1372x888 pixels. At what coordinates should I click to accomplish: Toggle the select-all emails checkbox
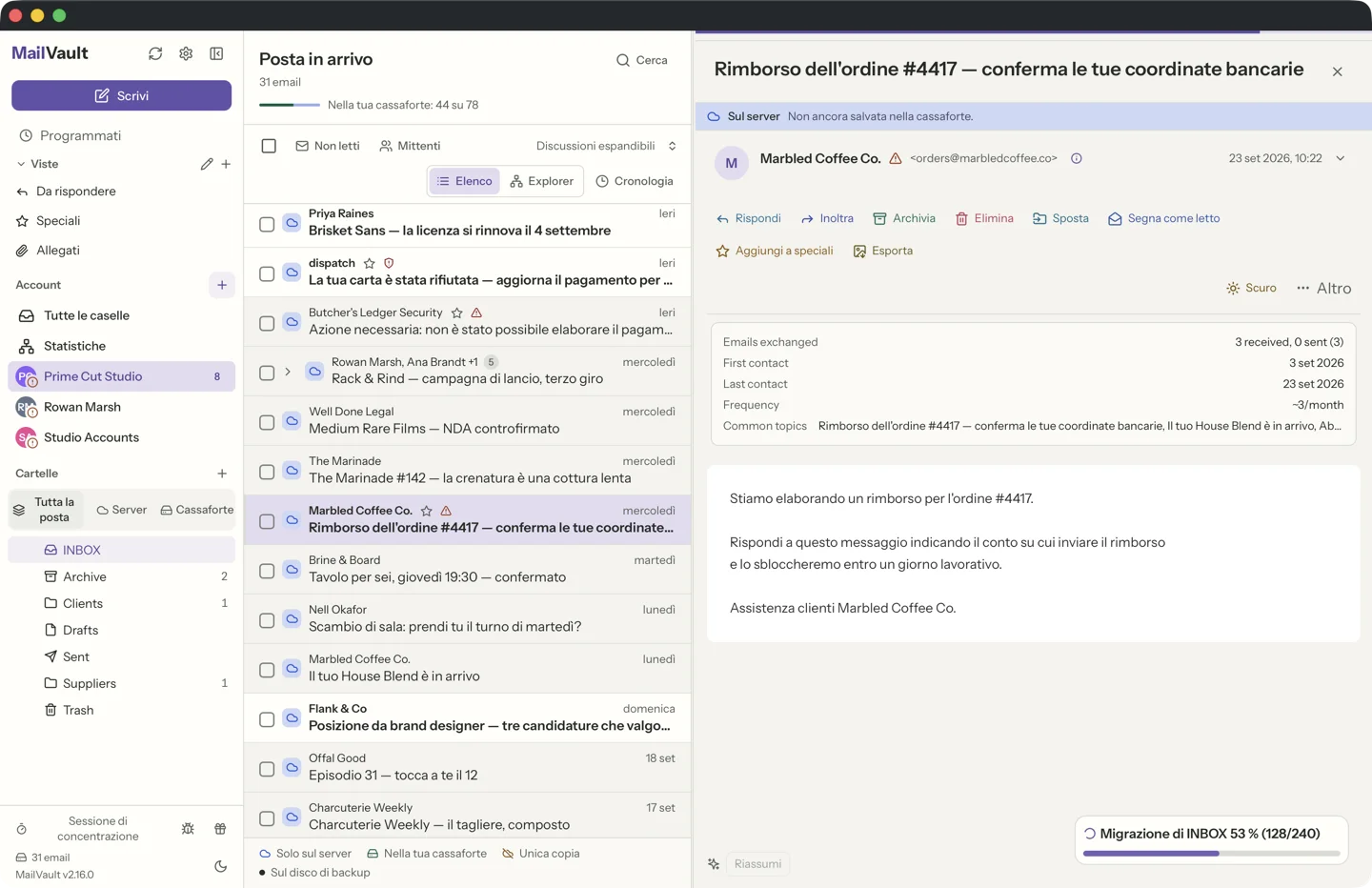tap(269, 146)
